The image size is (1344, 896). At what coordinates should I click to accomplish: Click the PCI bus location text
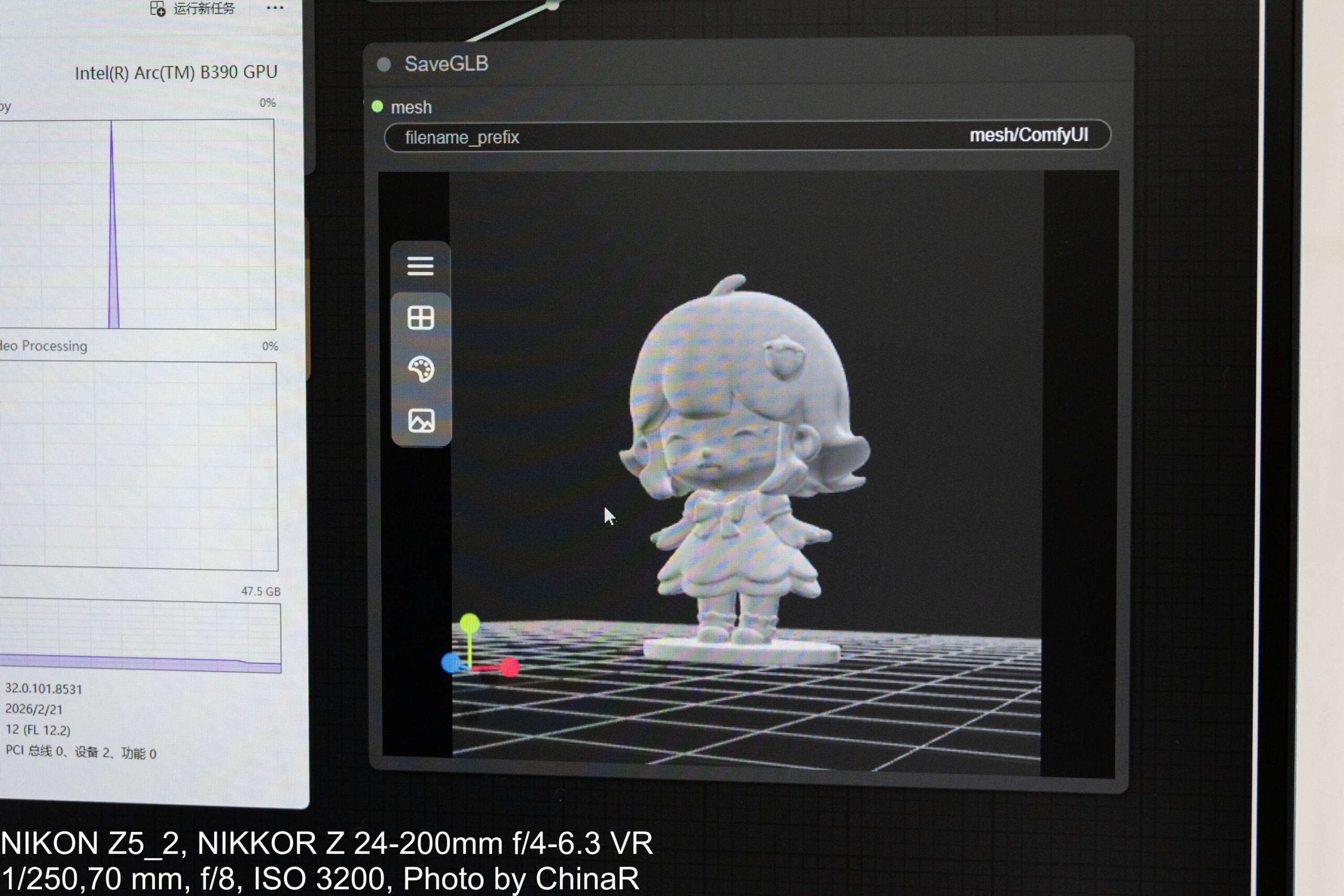(80, 752)
